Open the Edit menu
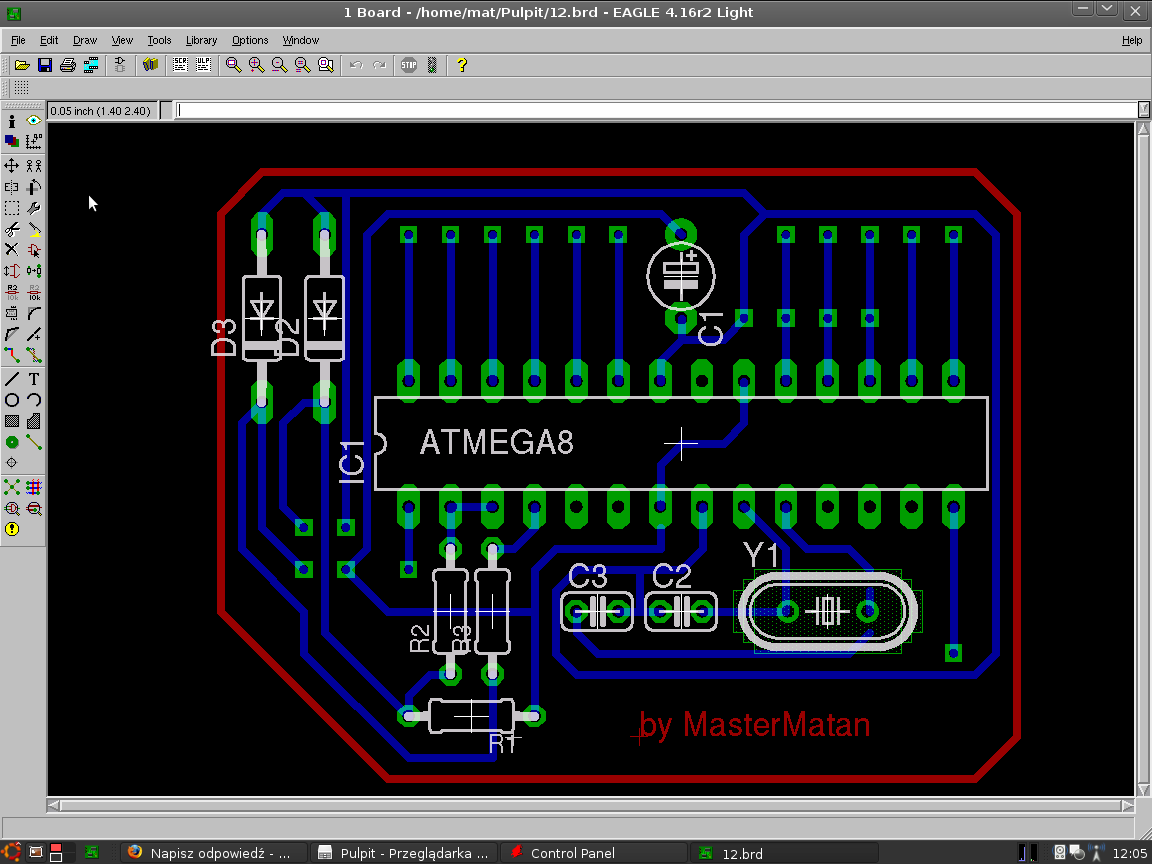 point(49,40)
